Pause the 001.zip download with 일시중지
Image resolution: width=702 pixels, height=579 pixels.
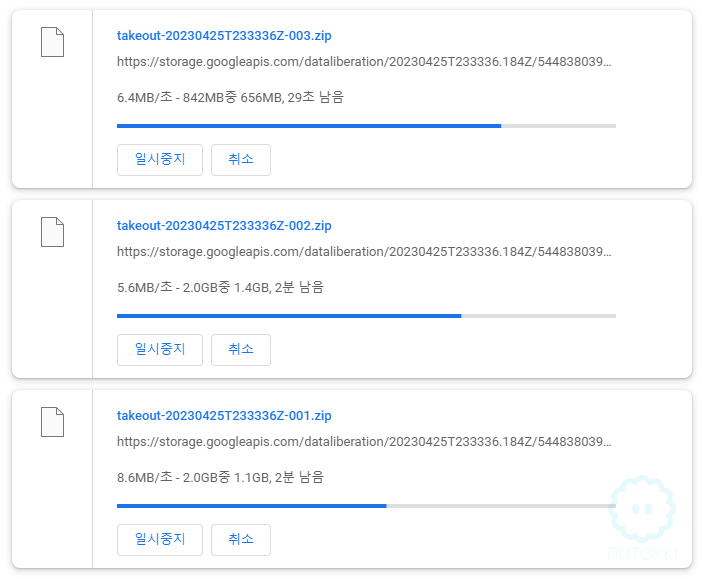(160, 540)
